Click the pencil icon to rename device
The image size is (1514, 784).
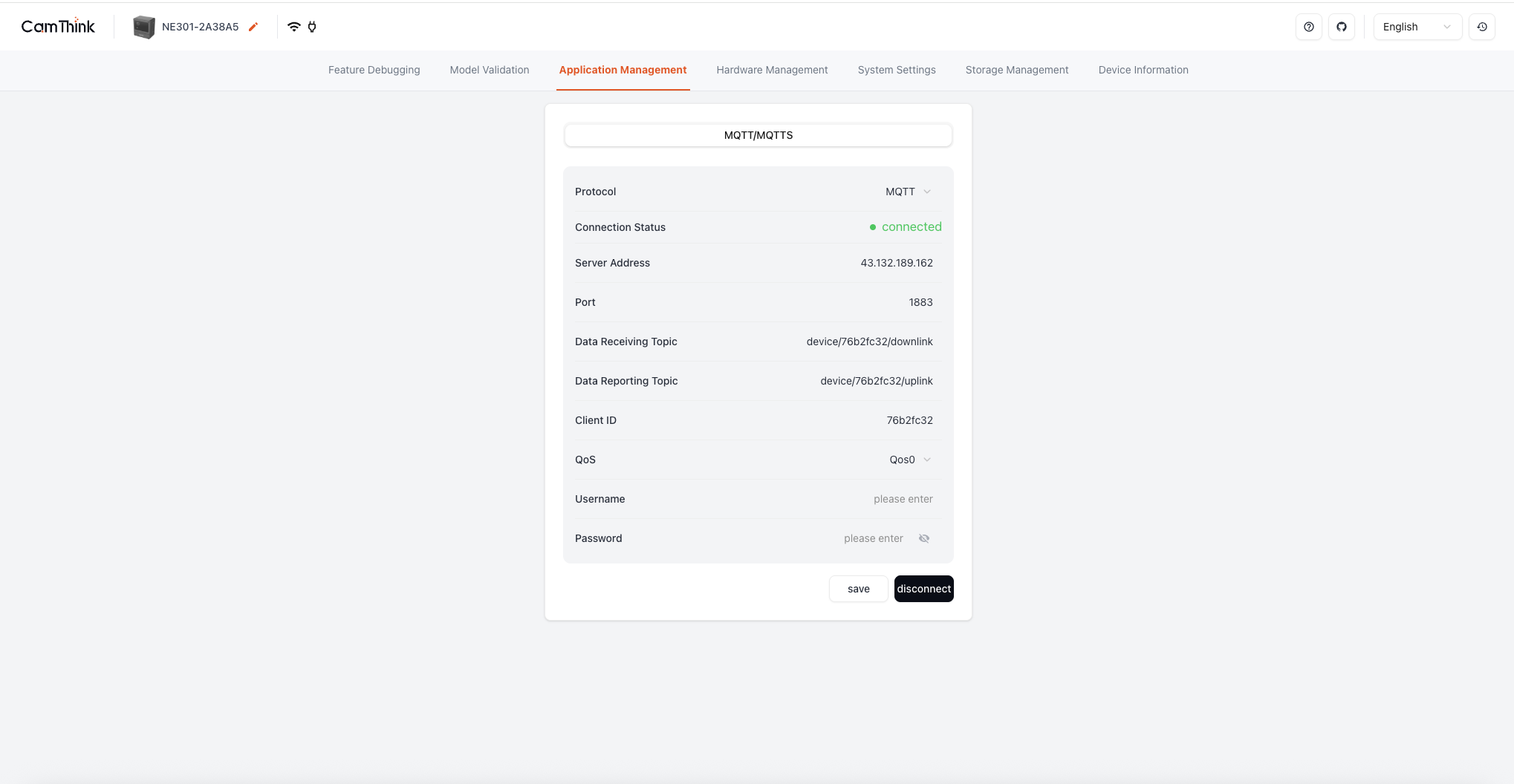(x=253, y=27)
